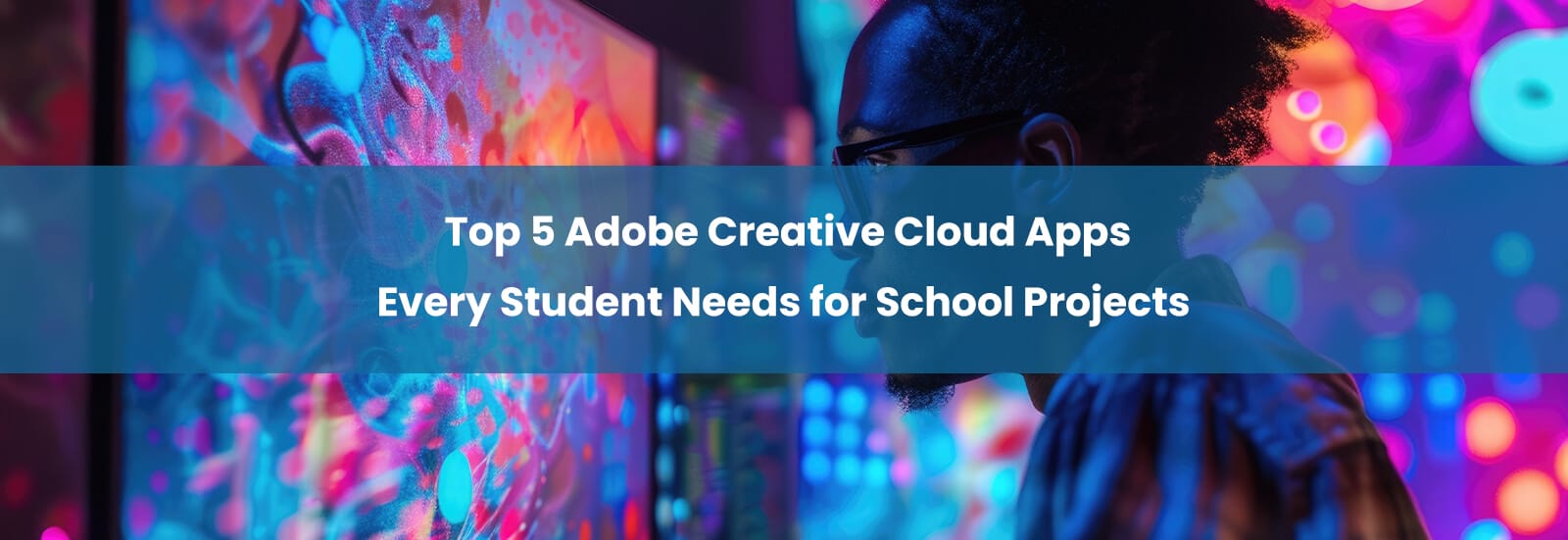This screenshot has height=540, width=1568.
Task: Click the "Top 5 Adobe Creative Cloud Apps" headline
Action: click(x=787, y=233)
